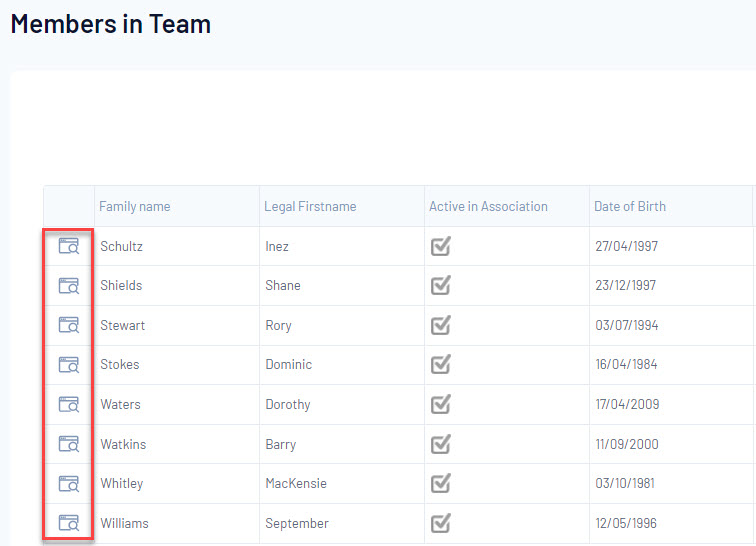Toggle Active checkbox for Rory Stewart
This screenshot has height=546, width=756.
(440, 325)
